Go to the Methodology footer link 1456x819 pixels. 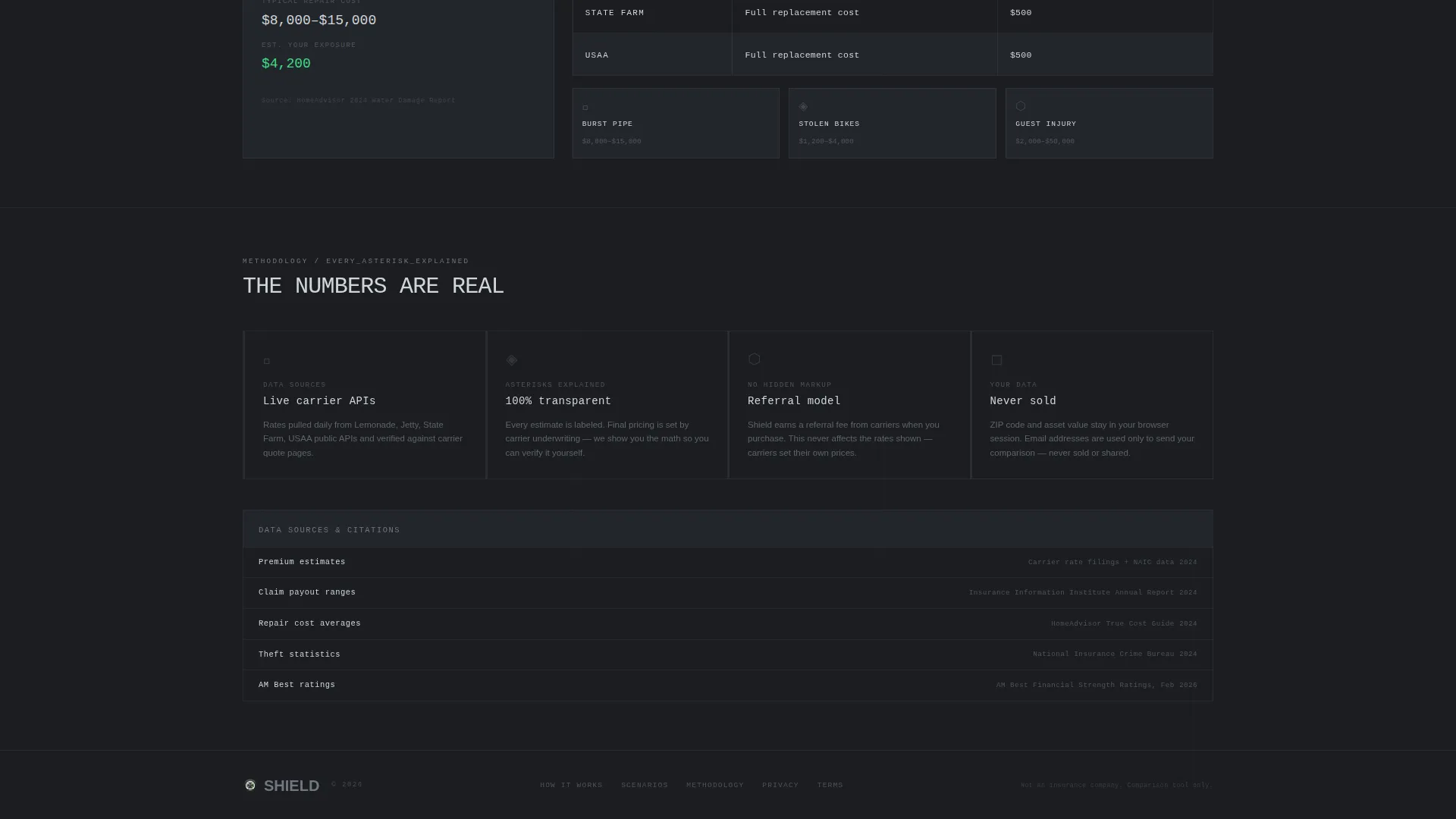point(715,785)
